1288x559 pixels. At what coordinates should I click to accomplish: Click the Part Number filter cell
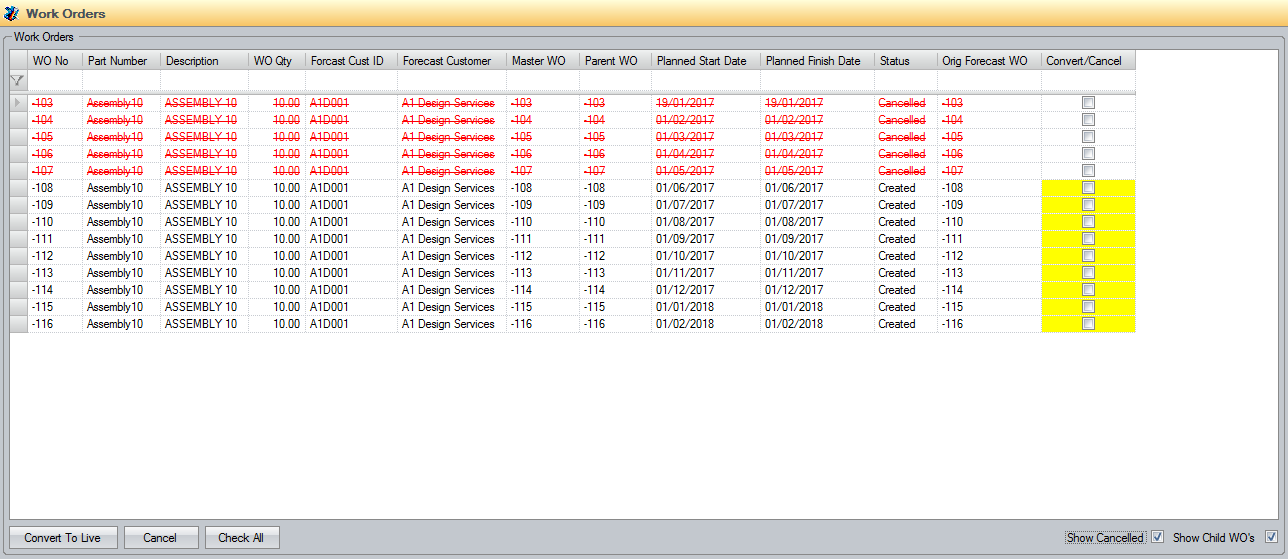(121, 80)
